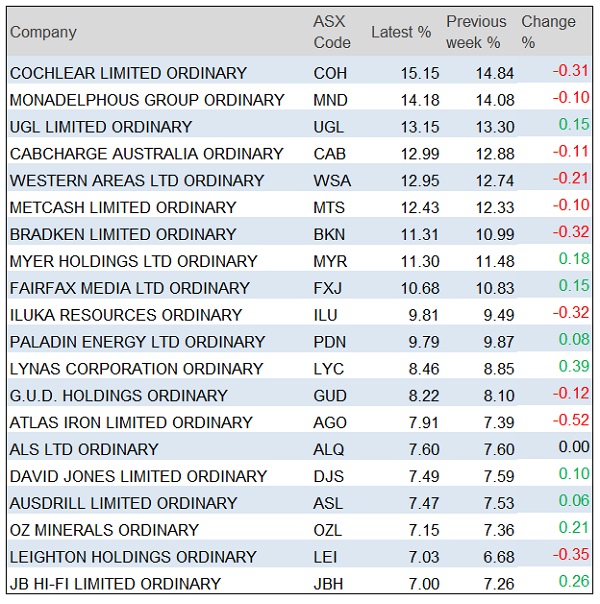Select the Cochlear Limited Ordinary row

pyautogui.click(x=128, y=73)
